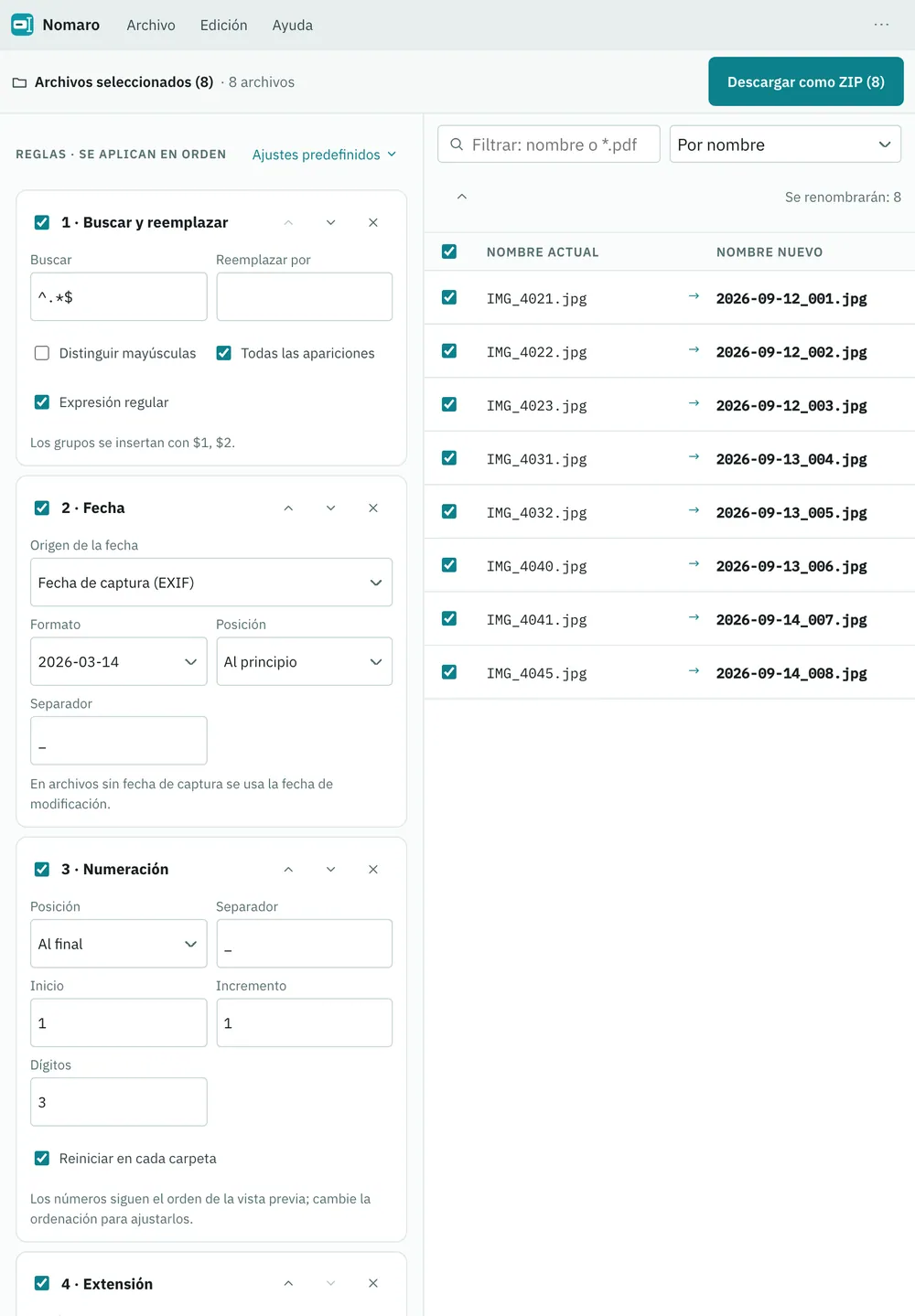This screenshot has height=1316, width=915.
Task: Open the three-dots overflow menu
Action: tap(881, 25)
